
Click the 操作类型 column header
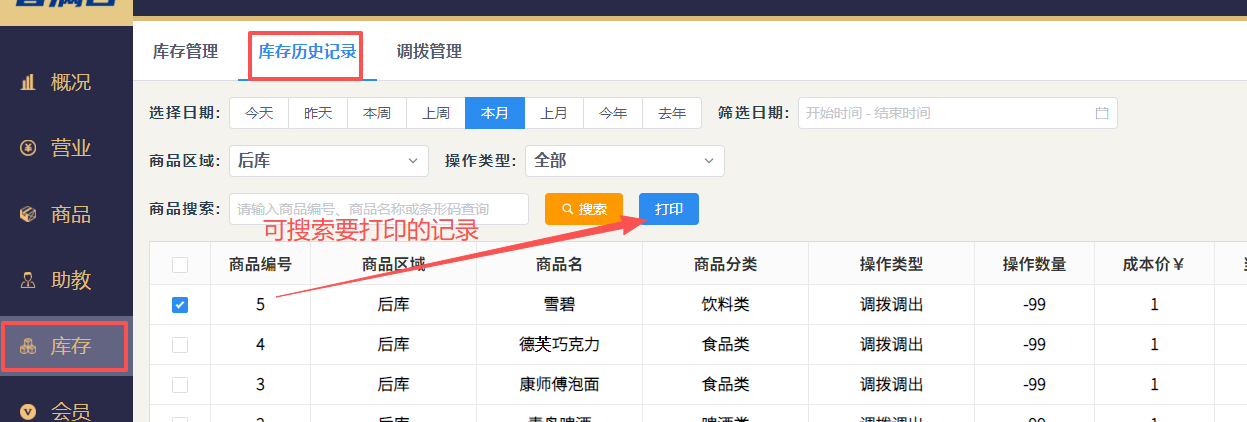(891, 265)
